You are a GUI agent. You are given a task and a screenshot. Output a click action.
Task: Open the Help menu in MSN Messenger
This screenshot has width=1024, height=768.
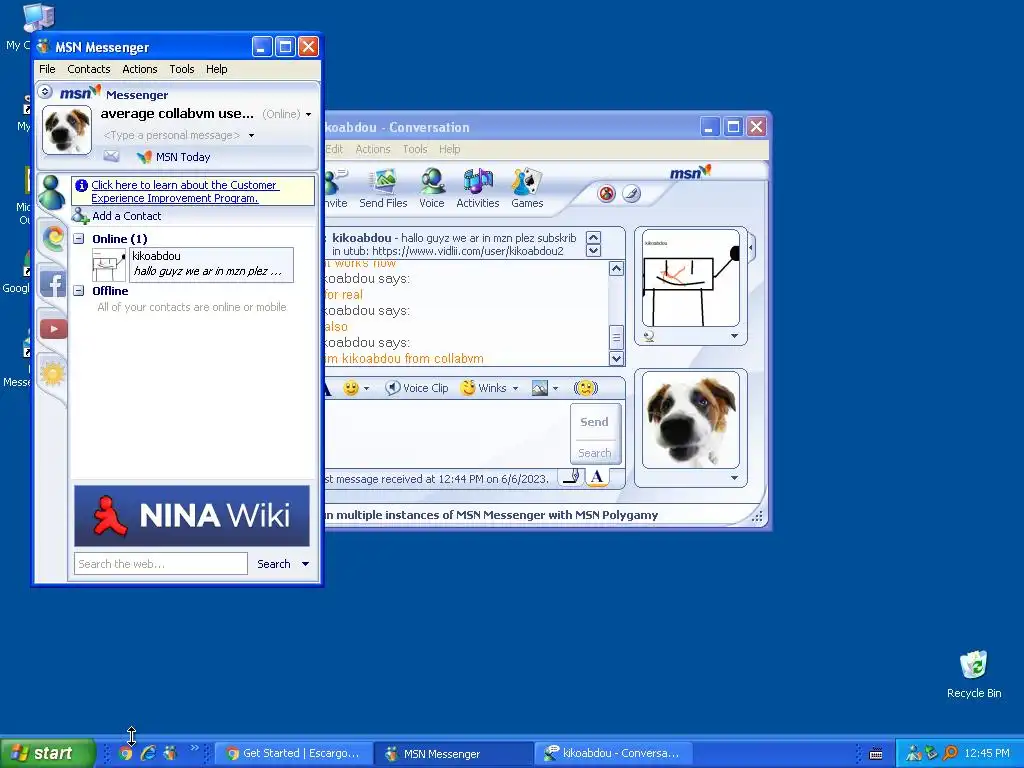click(217, 69)
